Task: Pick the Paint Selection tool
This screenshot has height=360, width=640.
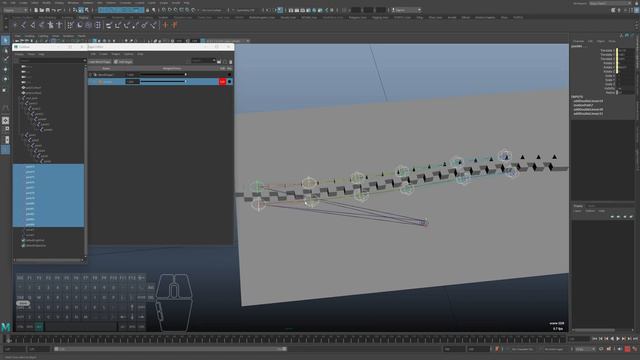Action: tap(5, 60)
